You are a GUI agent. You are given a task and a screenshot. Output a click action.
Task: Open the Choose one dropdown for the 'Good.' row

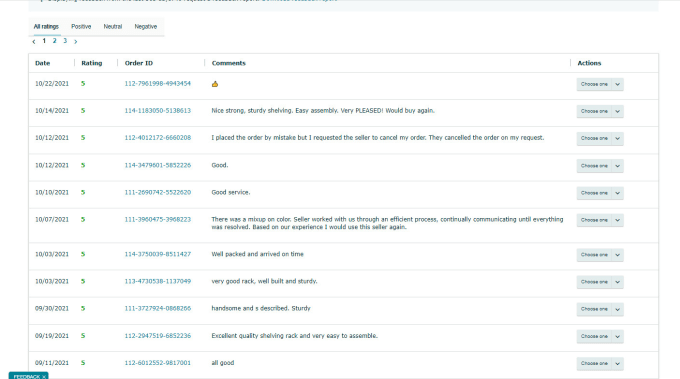[600, 166]
